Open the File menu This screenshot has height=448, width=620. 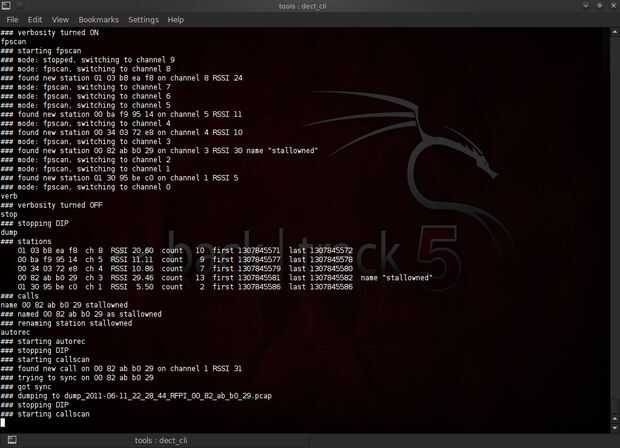coord(12,20)
